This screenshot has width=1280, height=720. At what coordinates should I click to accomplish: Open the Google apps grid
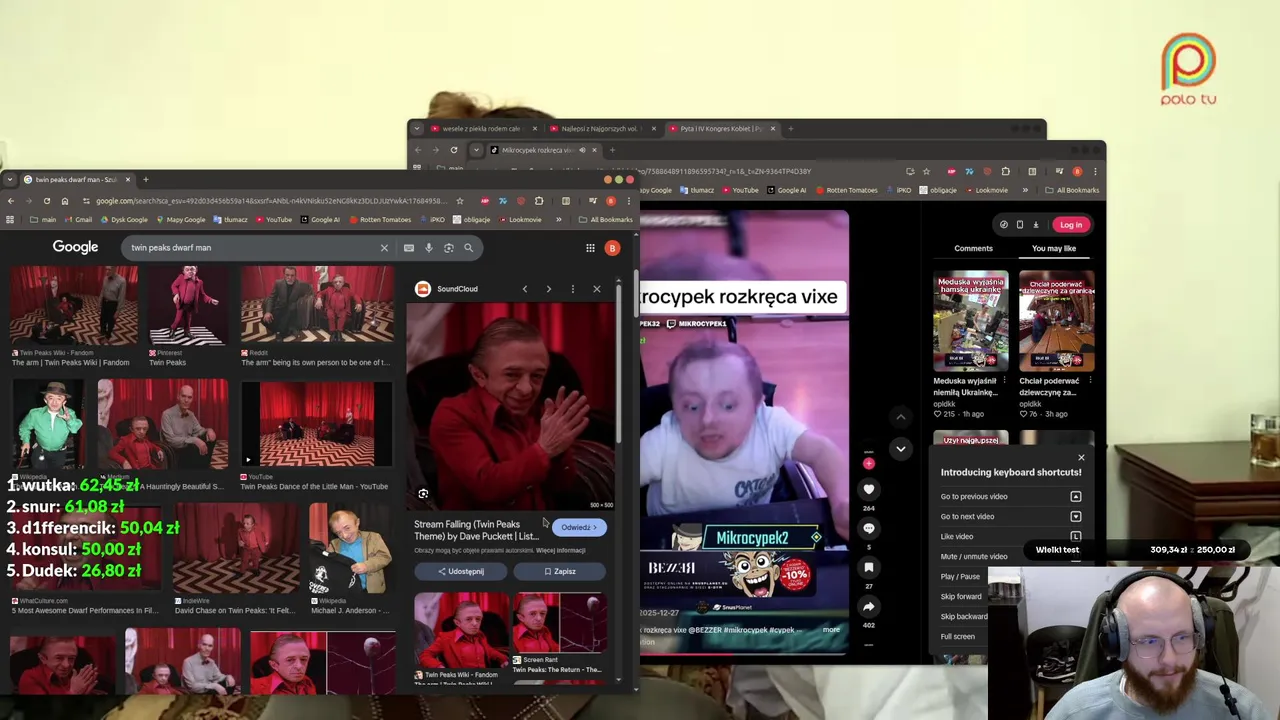[x=590, y=248]
